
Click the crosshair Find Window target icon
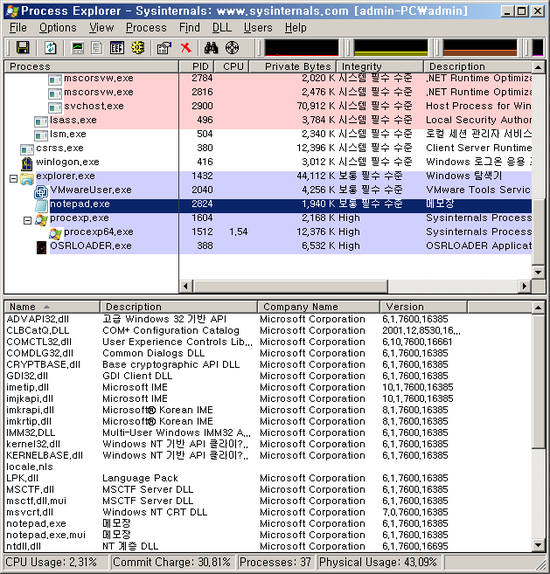click(232, 48)
